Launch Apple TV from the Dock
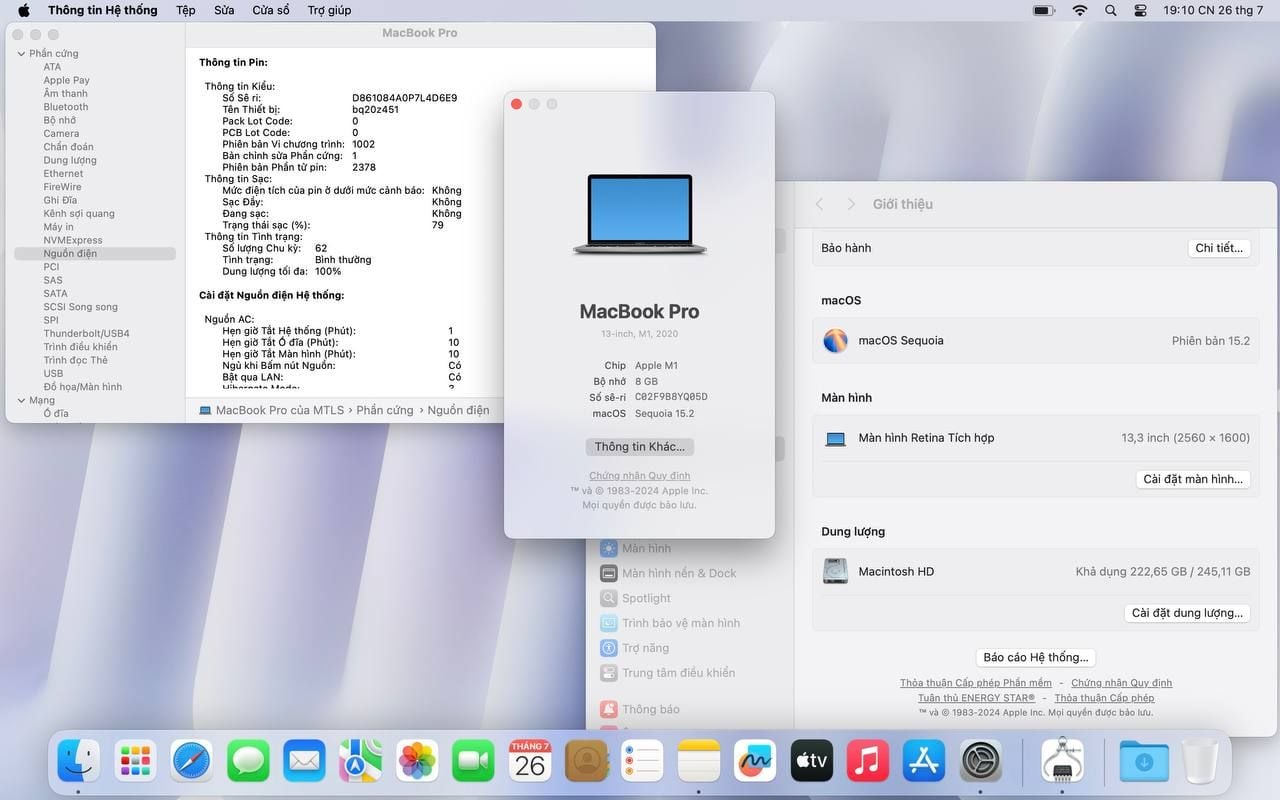 pos(812,762)
